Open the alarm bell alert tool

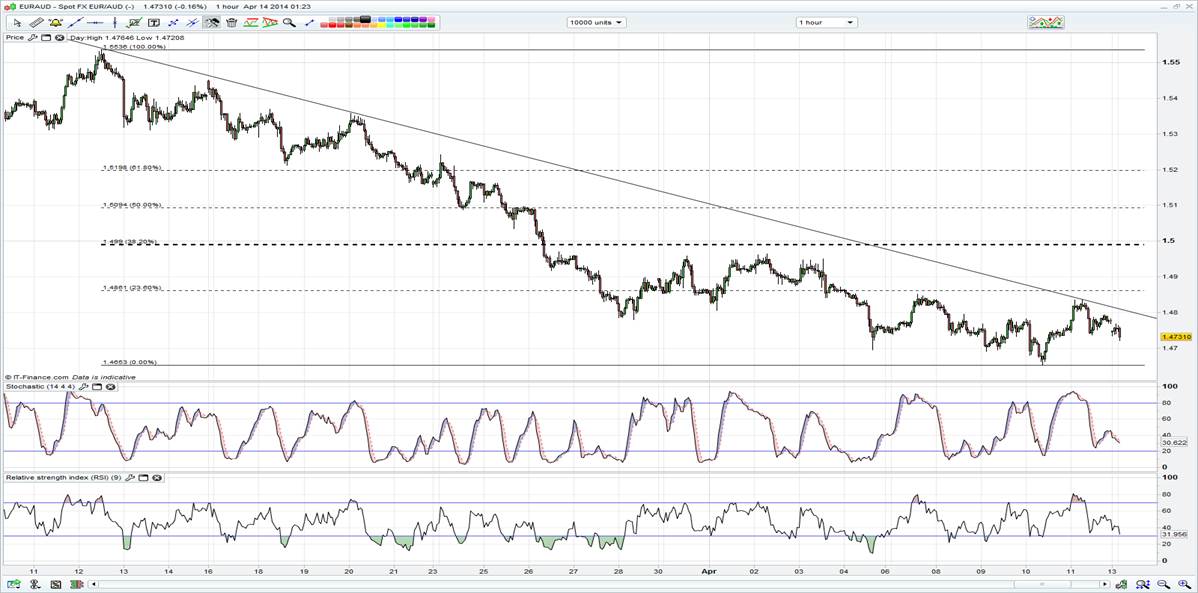55,22
